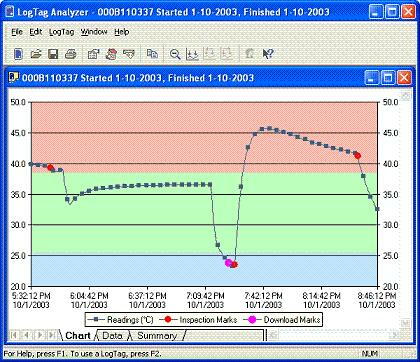Image resolution: width=420 pixels, height=362 pixels.
Task: Click the Download Marks legend label
Action: (x=292, y=320)
